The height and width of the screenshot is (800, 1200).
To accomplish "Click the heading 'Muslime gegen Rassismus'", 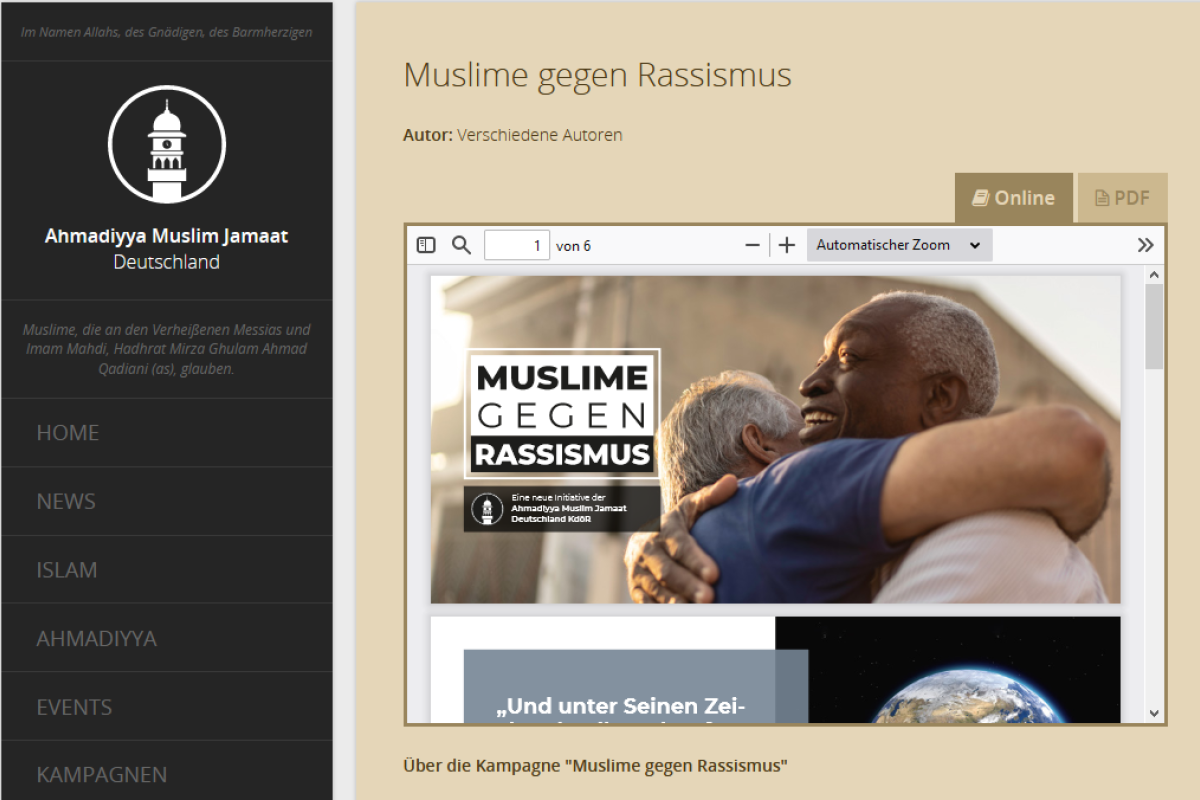I will pos(597,75).
